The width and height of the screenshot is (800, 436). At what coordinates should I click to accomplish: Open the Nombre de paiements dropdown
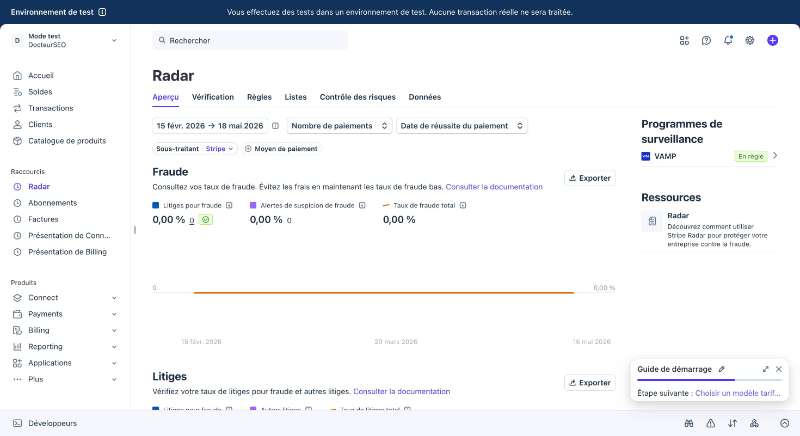pos(339,125)
